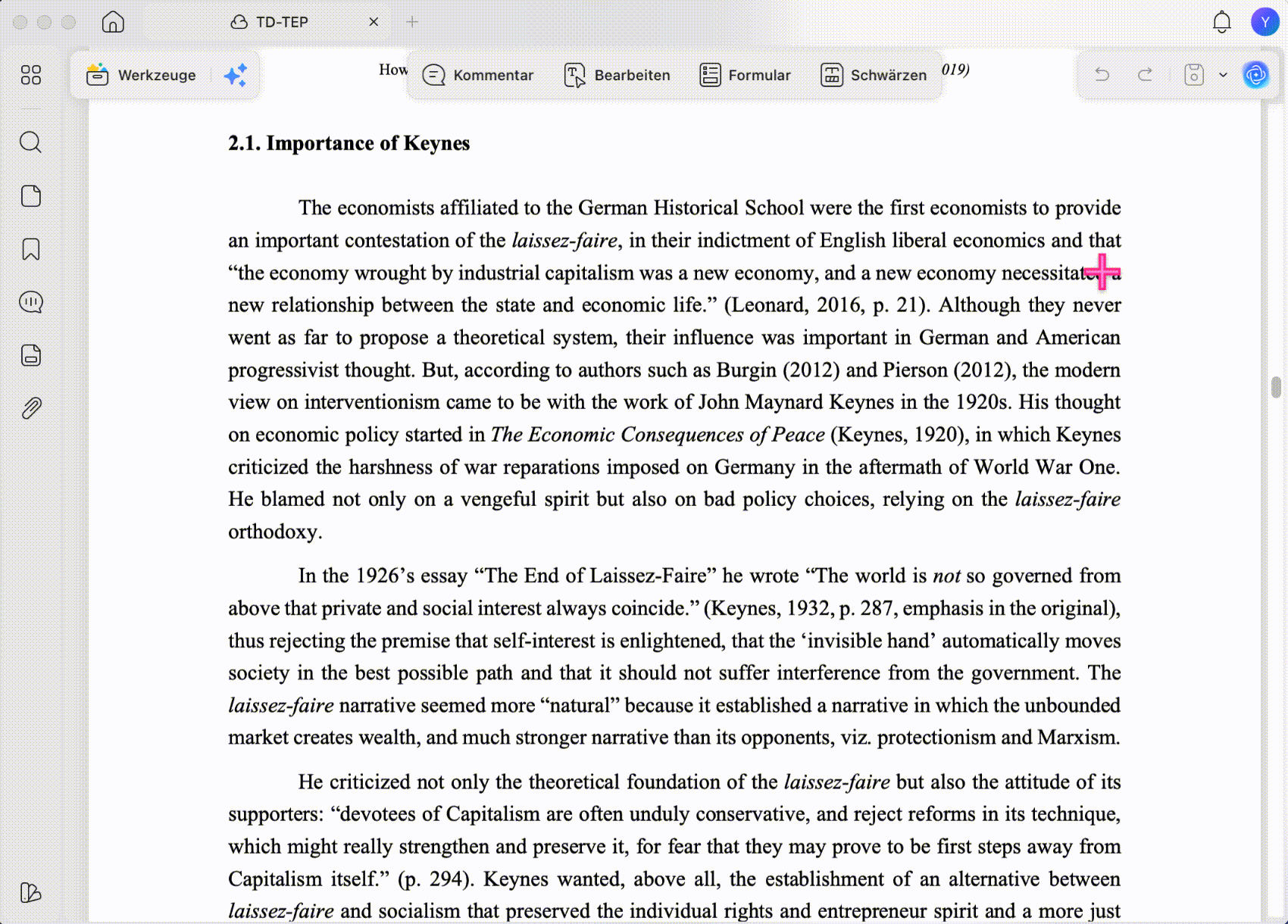Open the Werkzeuge tools menu

tap(142, 75)
